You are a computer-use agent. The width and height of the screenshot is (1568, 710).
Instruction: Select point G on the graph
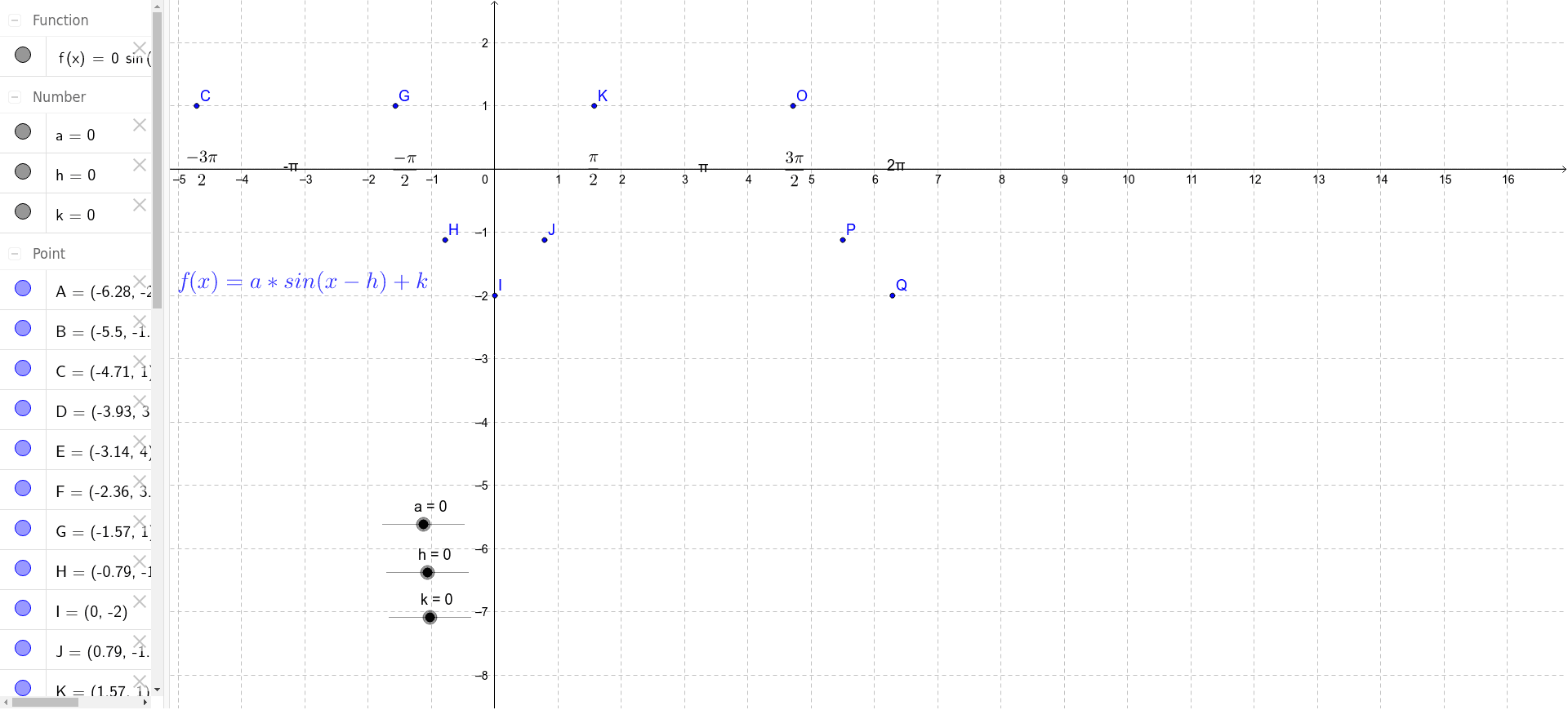tap(396, 106)
